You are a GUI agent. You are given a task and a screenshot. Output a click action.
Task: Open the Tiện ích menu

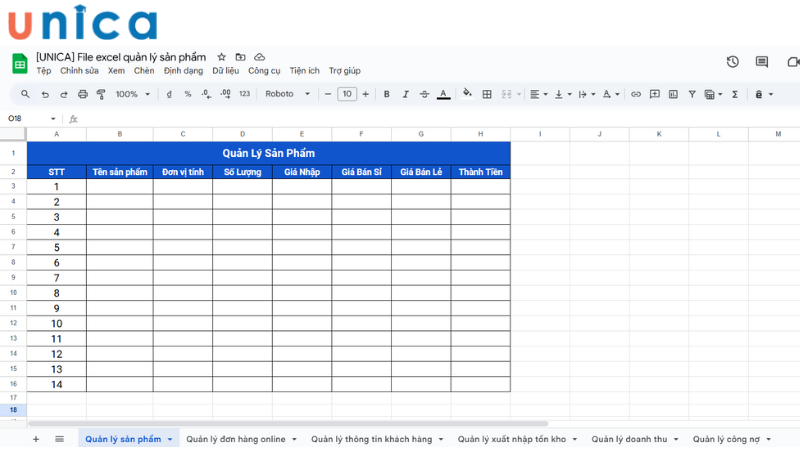tap(305, 70)
